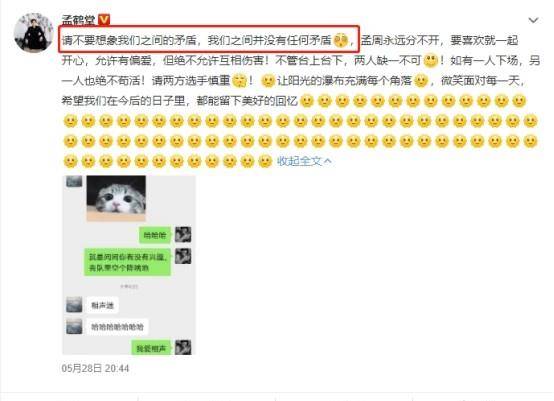Screen dimensions: 554x401
Task: Click the orange V verified badge
Action: click(104, 20)
